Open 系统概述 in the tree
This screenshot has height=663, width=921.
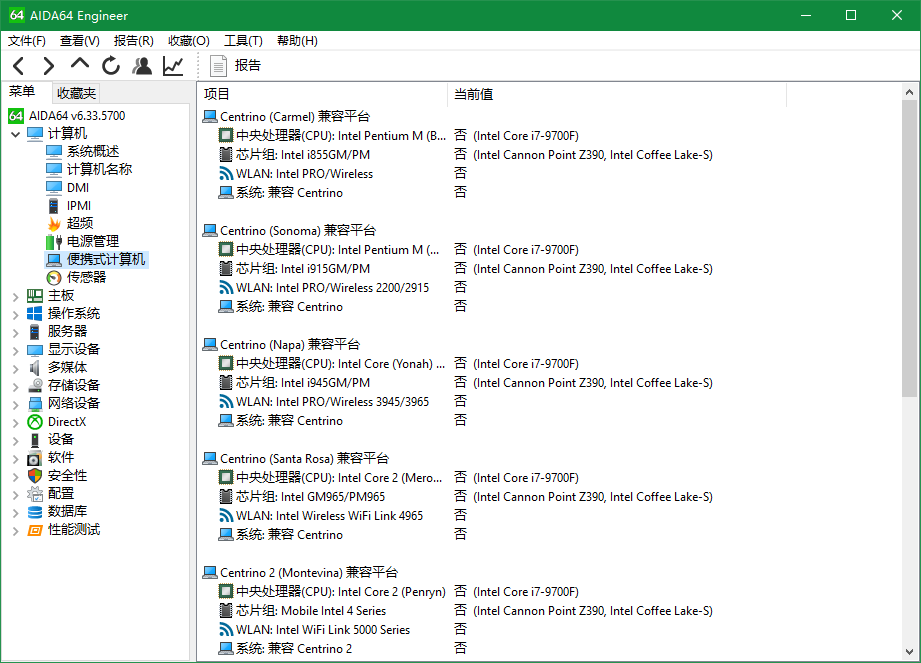point(93,152)
